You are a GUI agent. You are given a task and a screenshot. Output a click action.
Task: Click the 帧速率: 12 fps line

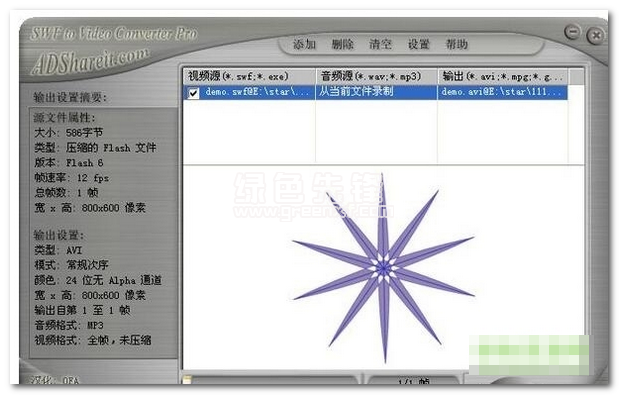pos(71,178)
